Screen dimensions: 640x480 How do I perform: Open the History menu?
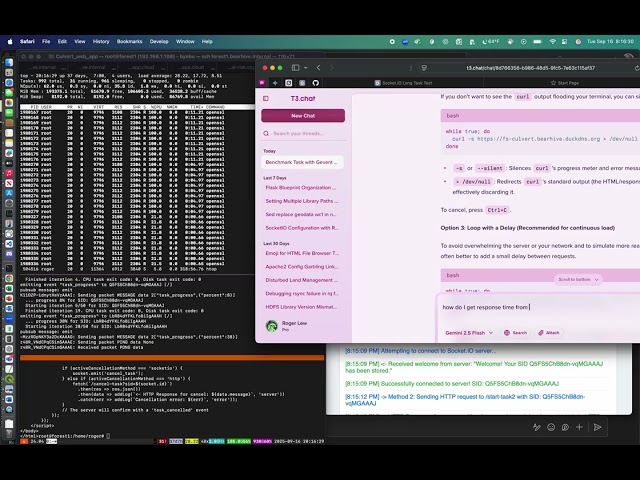[101, 42]
